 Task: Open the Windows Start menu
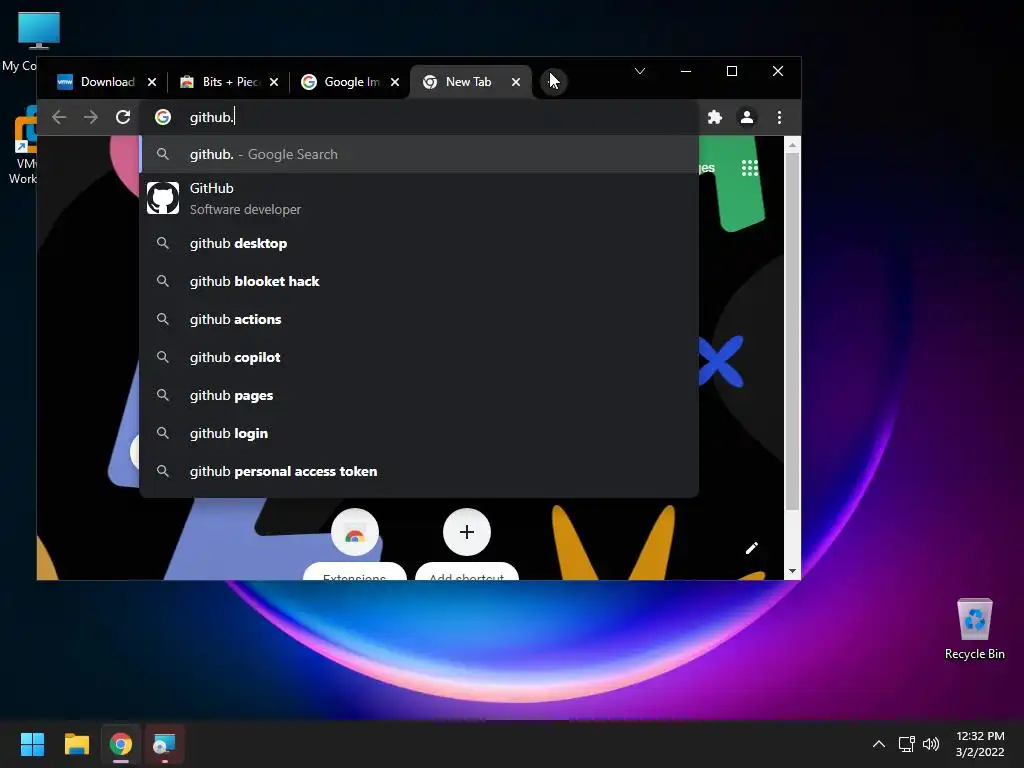tap(32, 744)
